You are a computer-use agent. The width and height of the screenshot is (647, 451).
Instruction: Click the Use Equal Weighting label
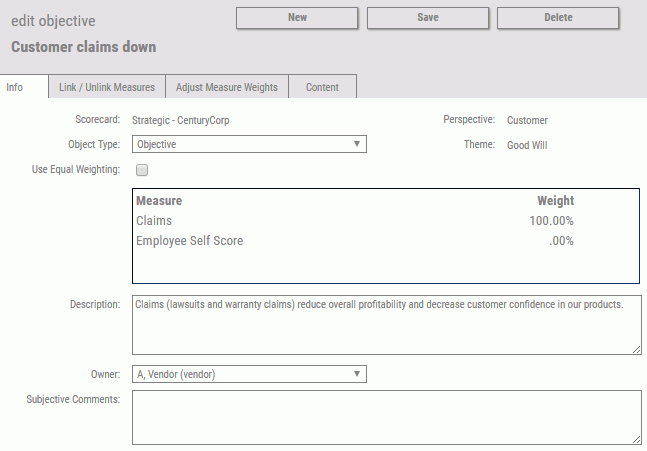point(76,169)
